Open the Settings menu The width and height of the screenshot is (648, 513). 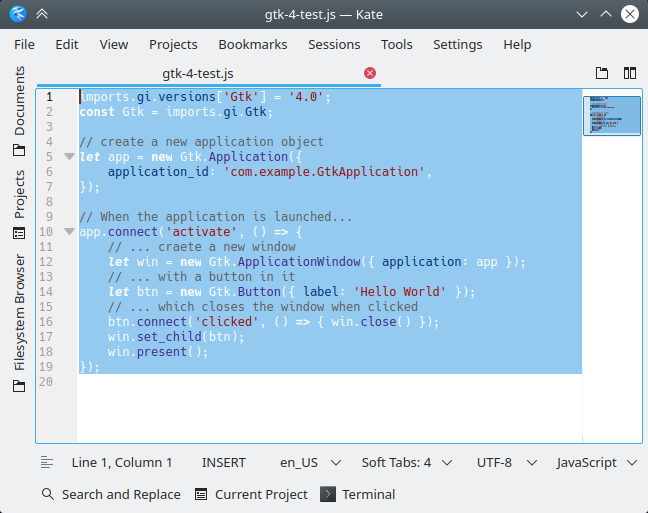click(457, 44)
